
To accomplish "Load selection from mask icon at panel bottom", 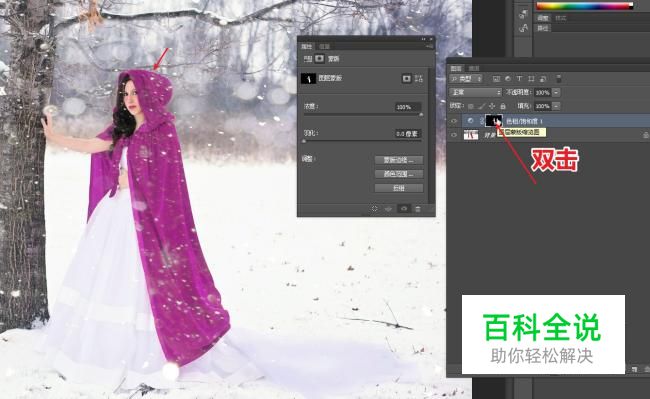I will [x=374, y=209].
